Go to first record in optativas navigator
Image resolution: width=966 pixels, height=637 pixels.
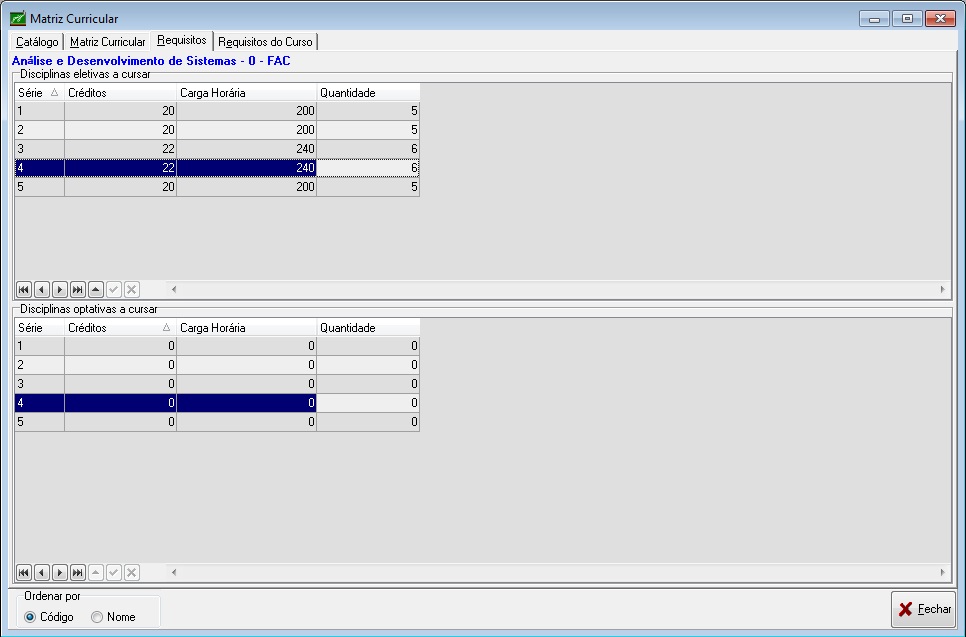point(24,572)
